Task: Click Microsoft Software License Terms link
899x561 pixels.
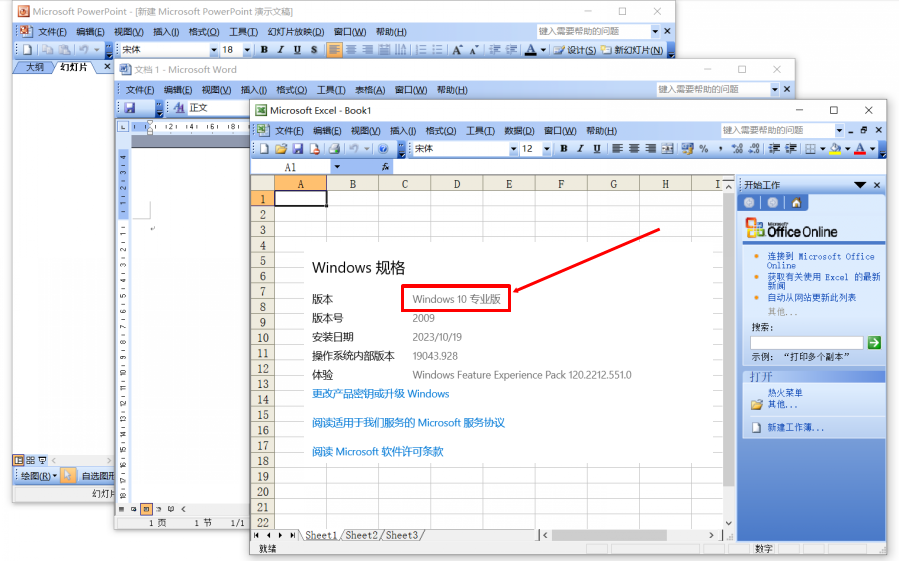Action: [x=377, y=451]
